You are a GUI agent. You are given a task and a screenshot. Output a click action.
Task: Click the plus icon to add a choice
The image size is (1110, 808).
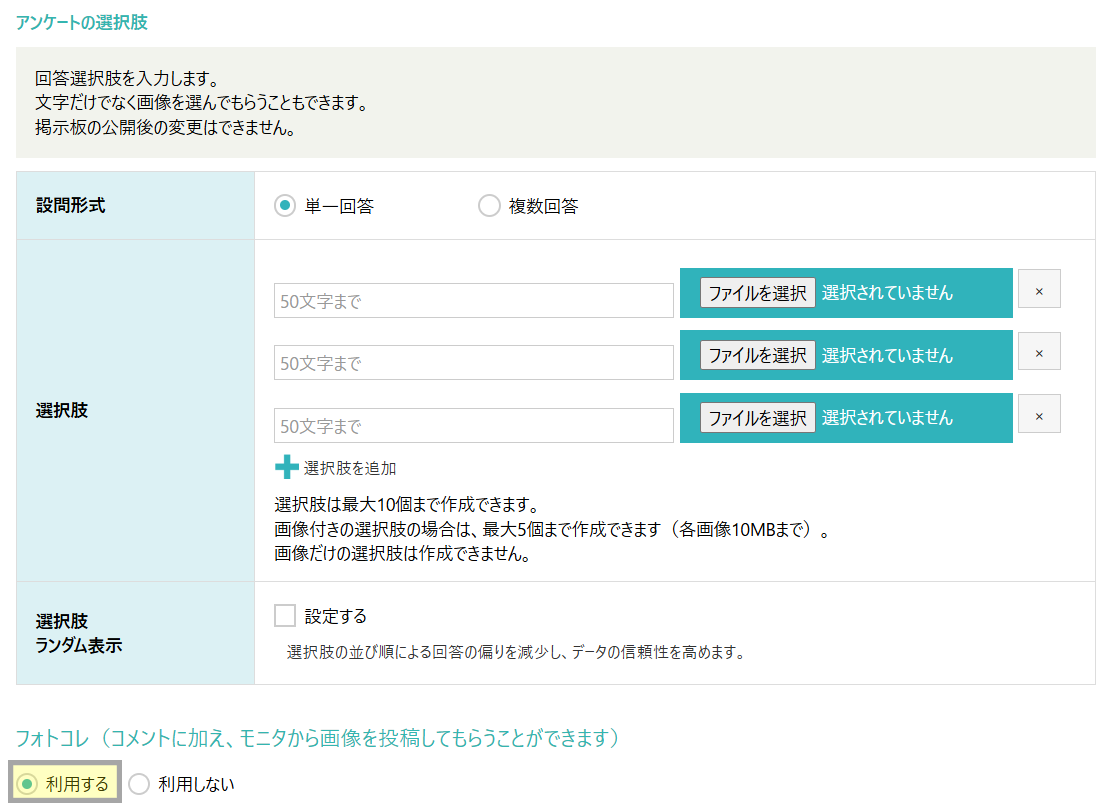point(287,467)
